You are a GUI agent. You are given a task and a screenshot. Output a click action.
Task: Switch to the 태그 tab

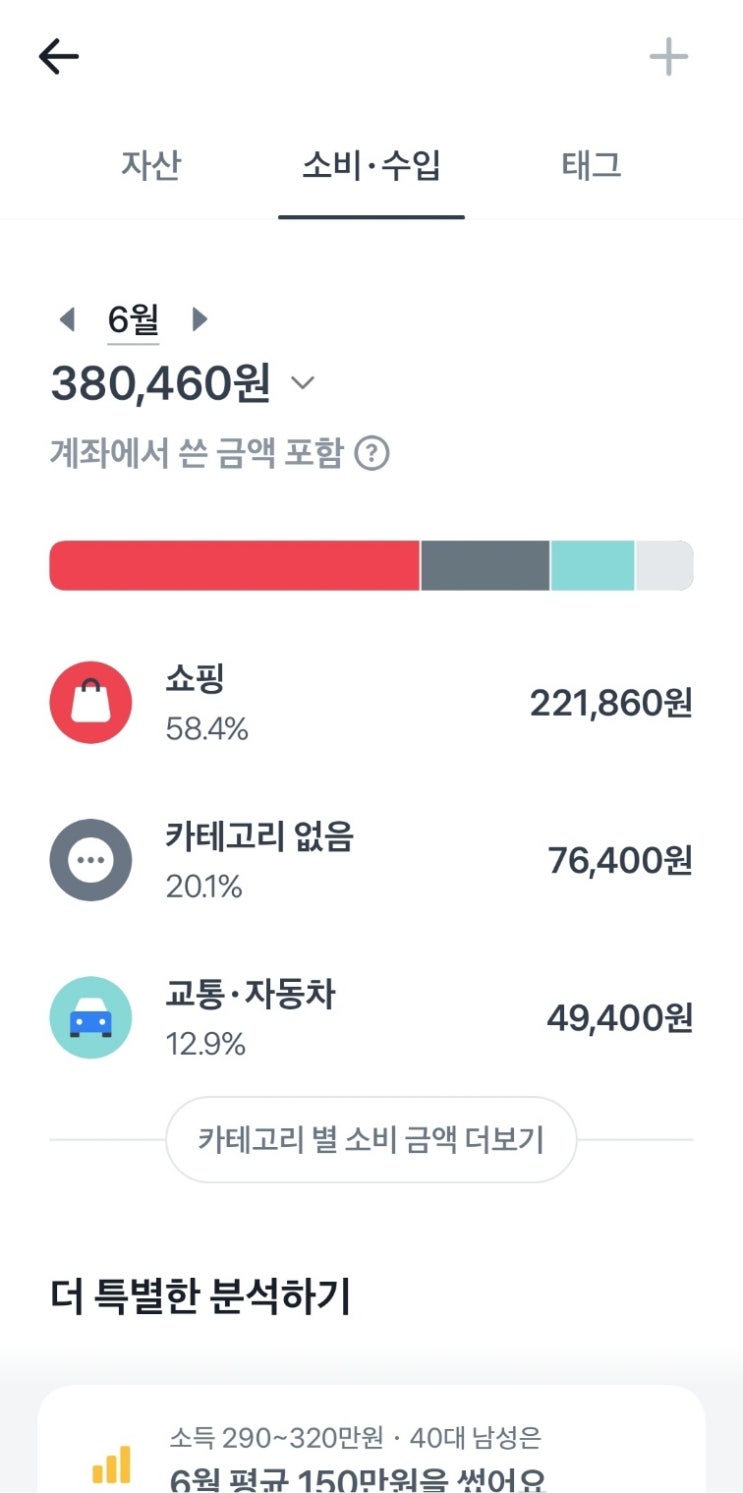(591, 165)
